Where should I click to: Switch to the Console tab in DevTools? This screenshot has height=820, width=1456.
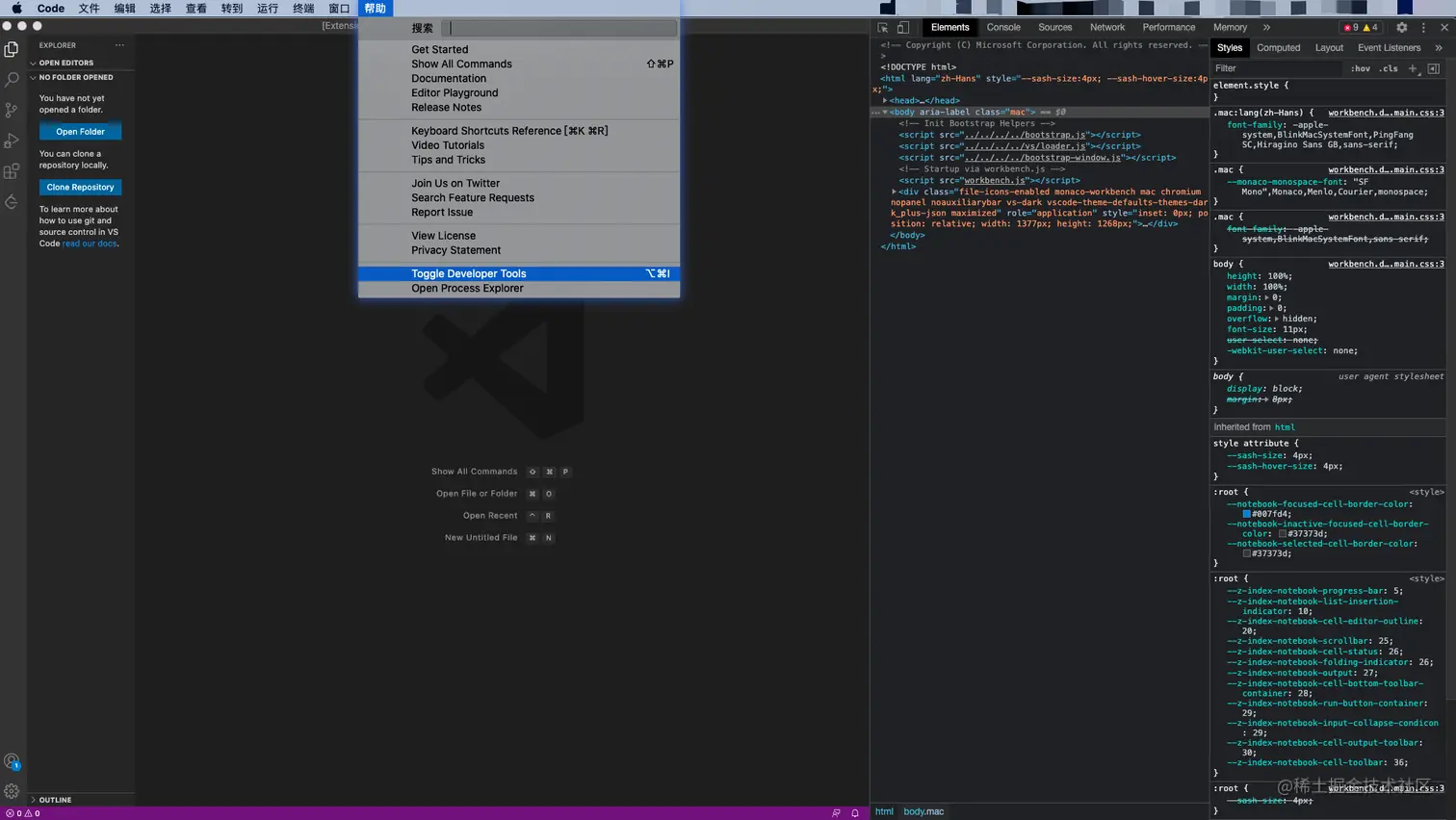(1003, 28)
